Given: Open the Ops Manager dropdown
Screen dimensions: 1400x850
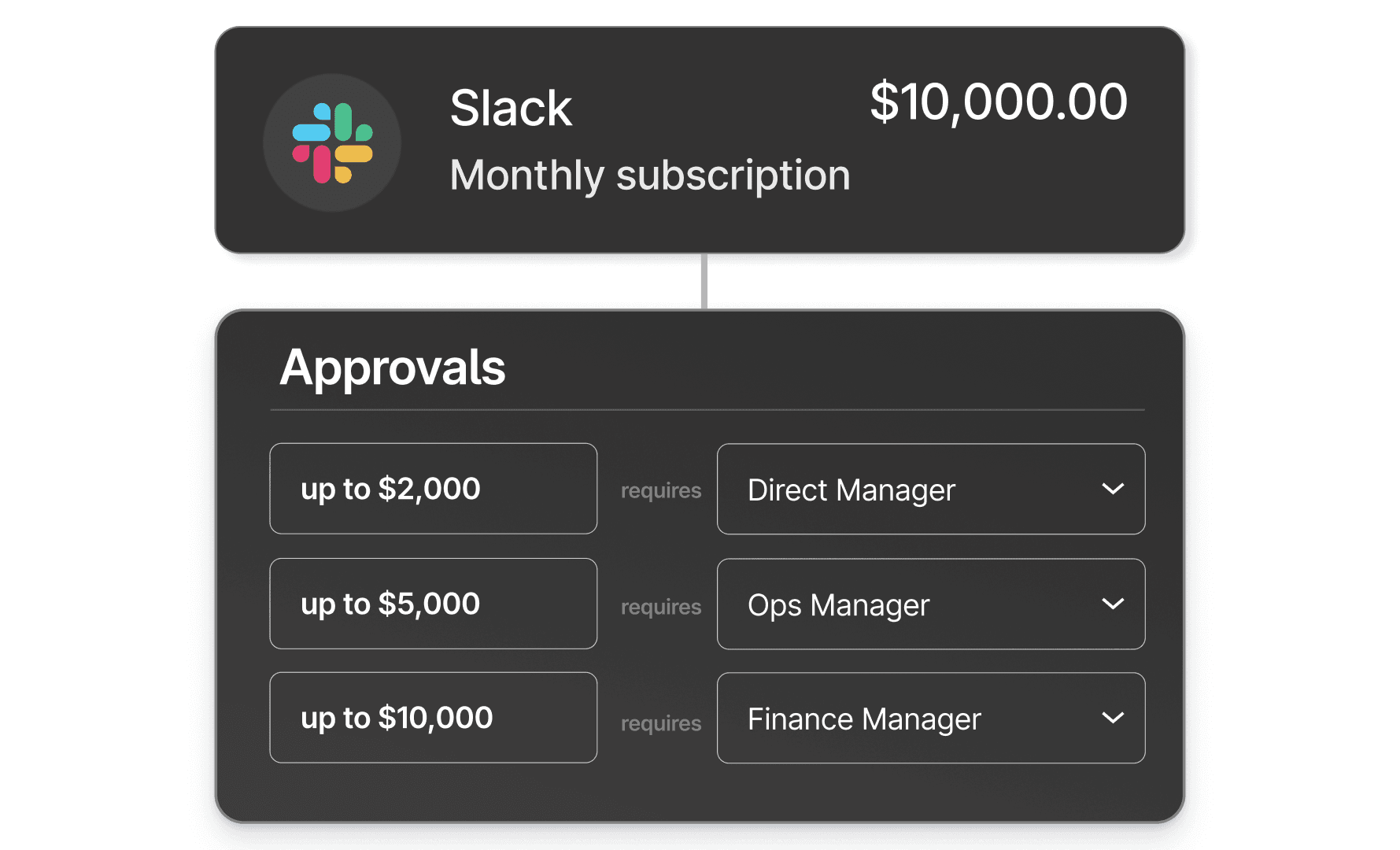Looking at the screenshot, I should (930, 604).
